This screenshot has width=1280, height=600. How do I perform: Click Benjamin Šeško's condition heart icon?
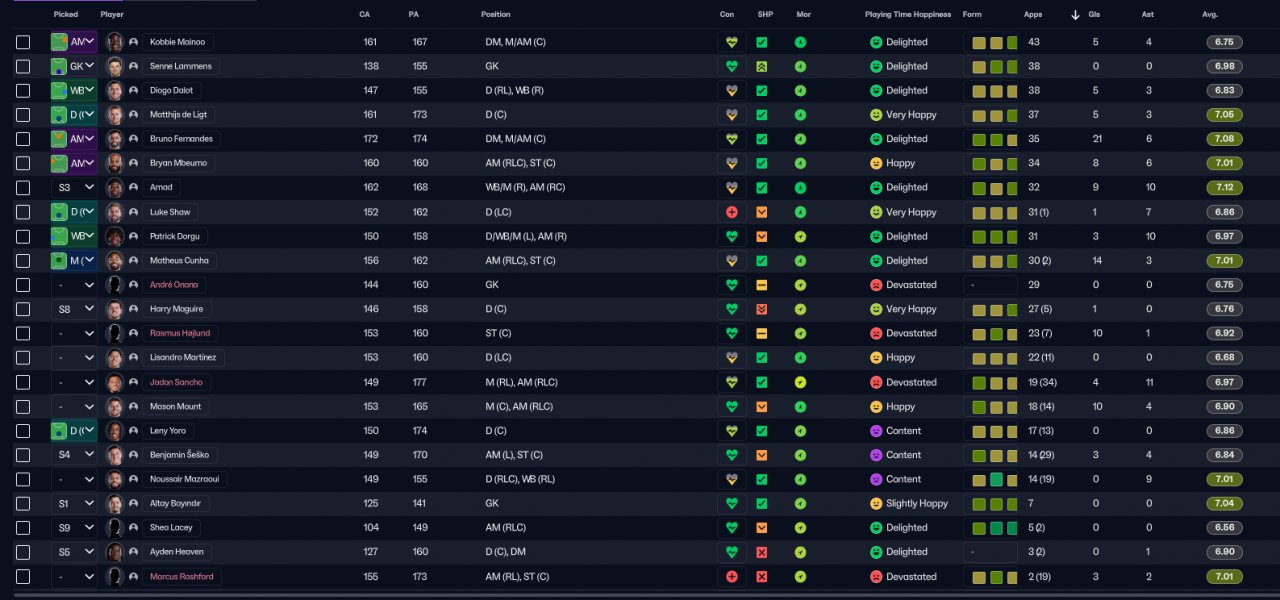tap(732, 454)
